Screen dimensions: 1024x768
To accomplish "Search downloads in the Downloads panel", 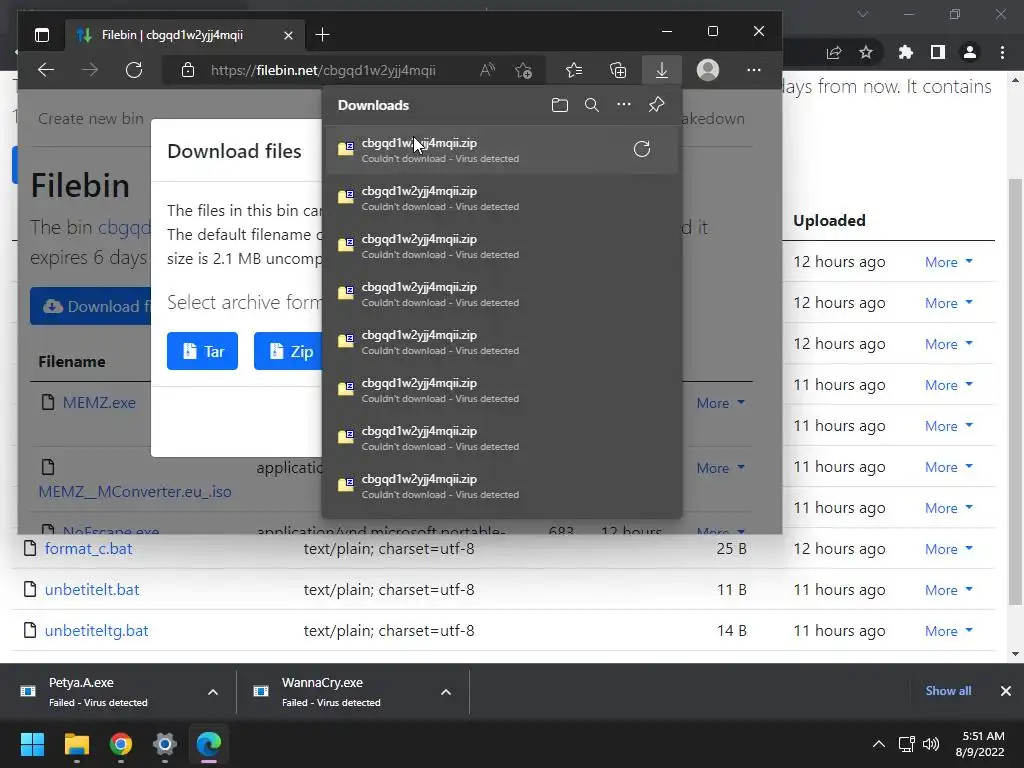I will (x=592, y=105).
